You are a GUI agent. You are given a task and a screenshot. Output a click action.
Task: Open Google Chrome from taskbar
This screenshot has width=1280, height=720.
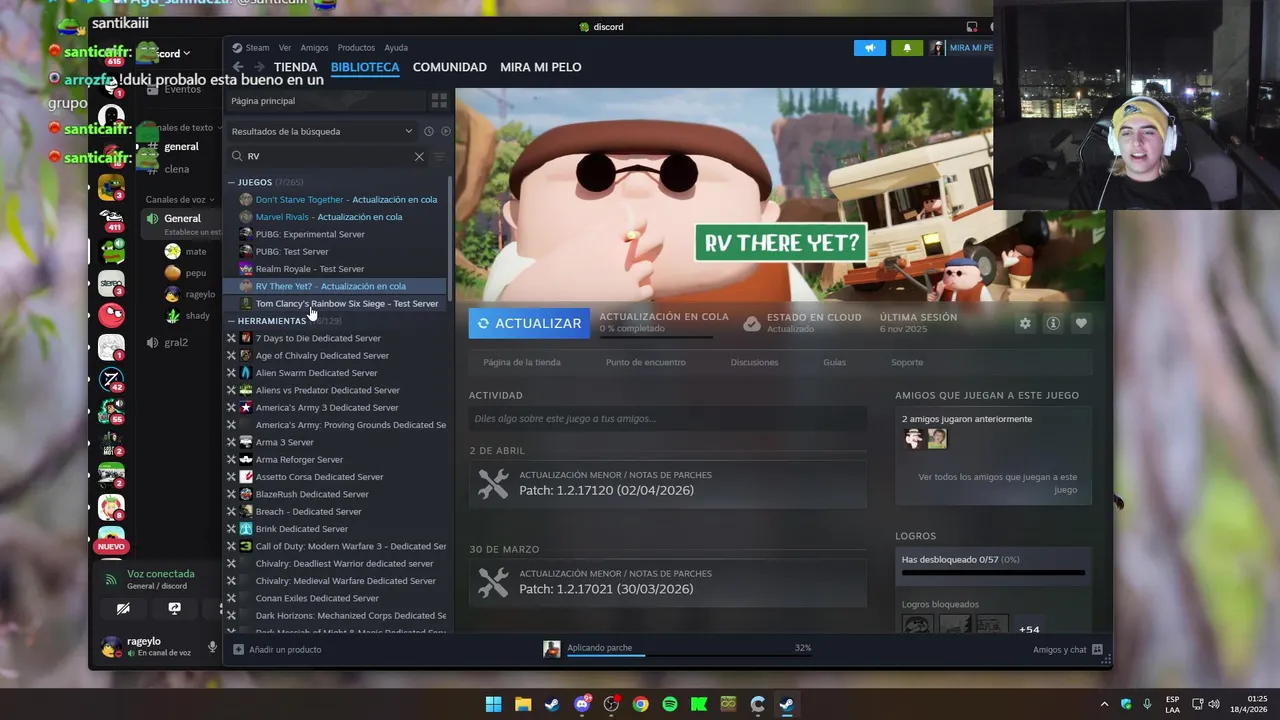(x=640, y=704)
